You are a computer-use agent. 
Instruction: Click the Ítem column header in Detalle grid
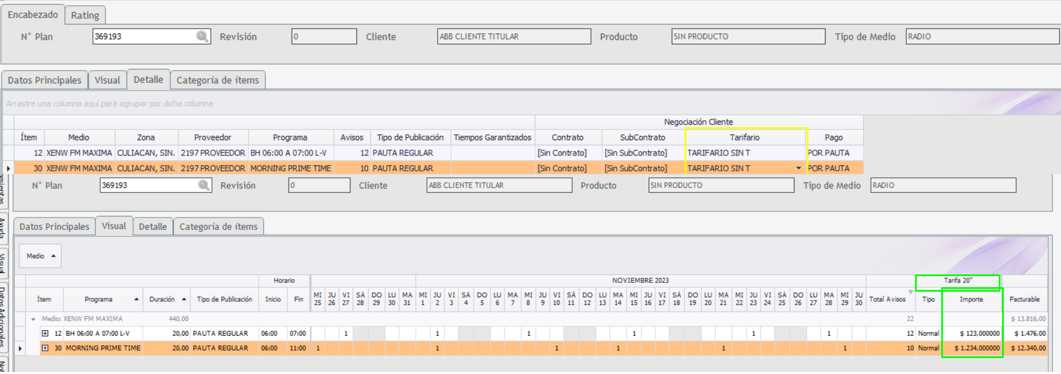click(x=29, y=137)
